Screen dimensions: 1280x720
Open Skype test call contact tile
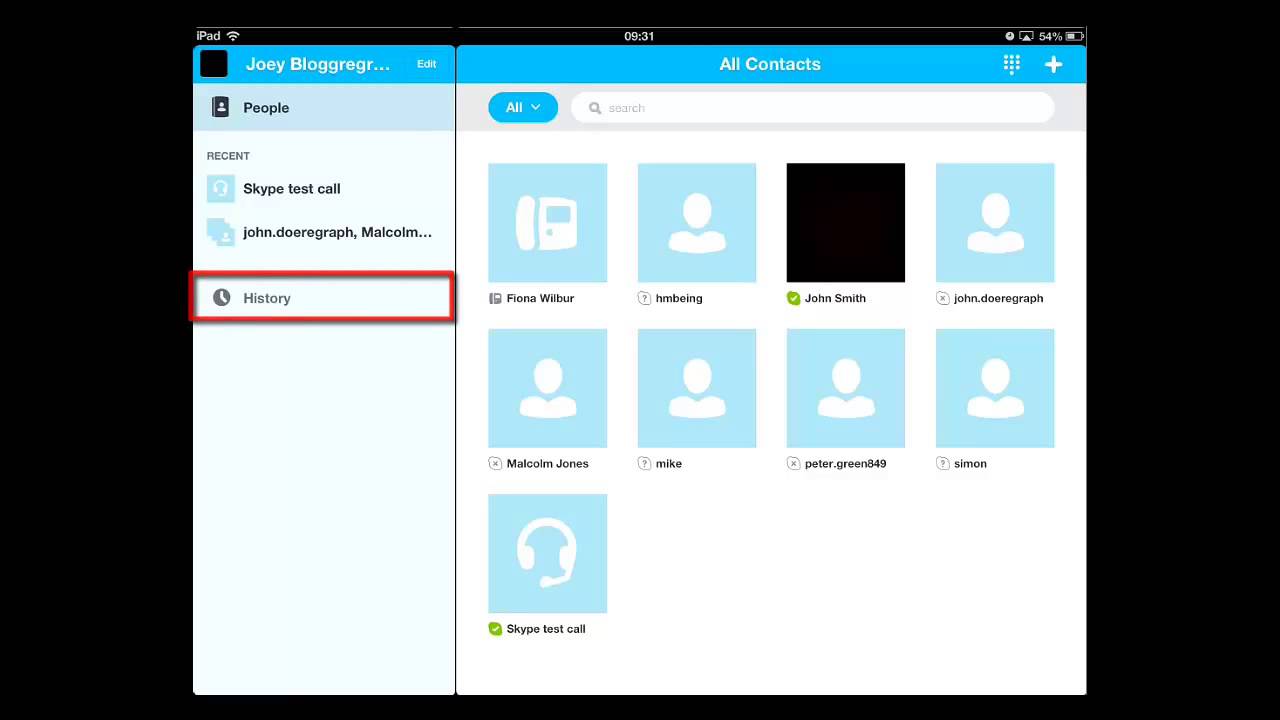click(x=547, y=553)
